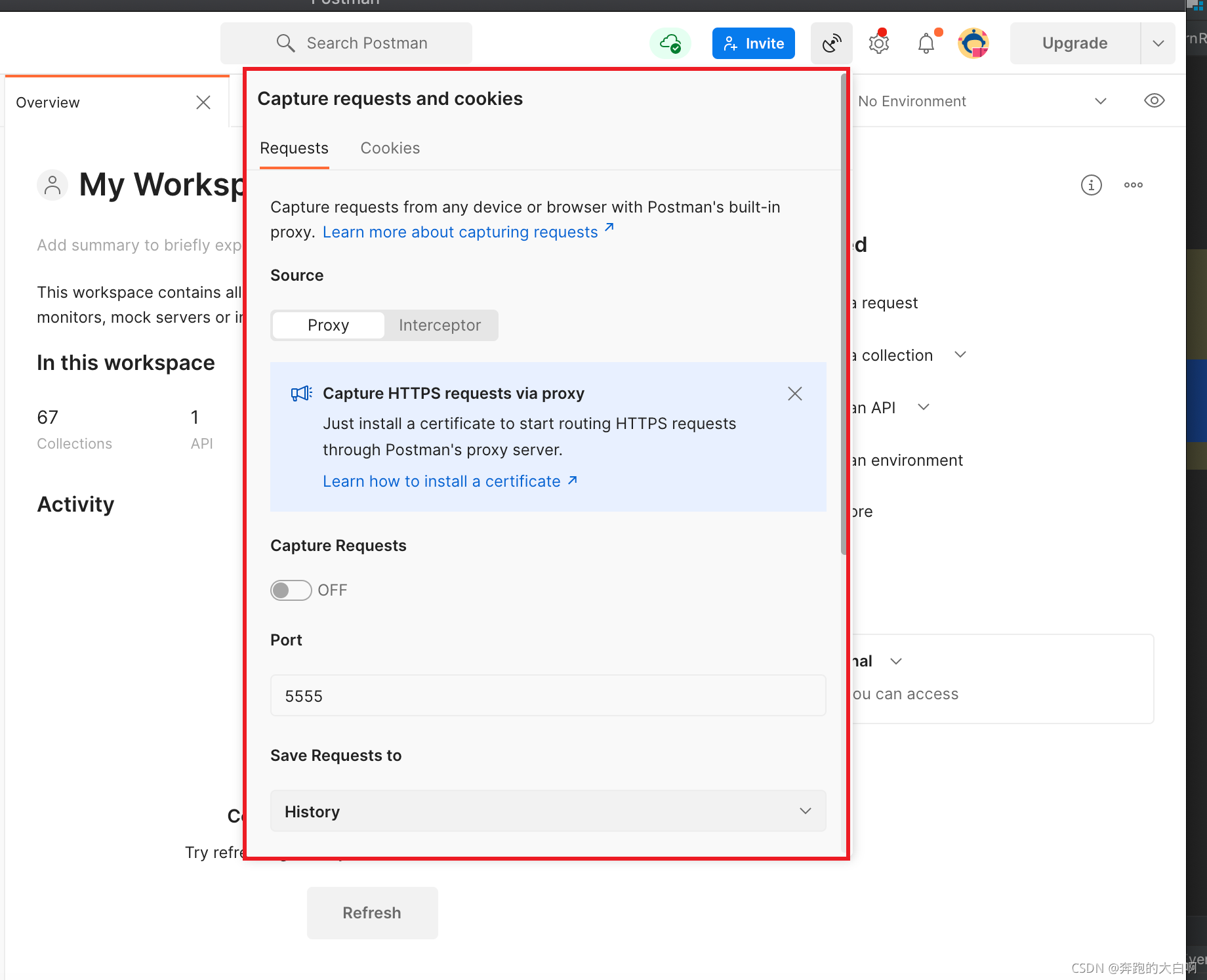This screenshot has width=1207, height=980.
Task: Expand the Upgrade arrow dropdown
Action: 1158,43
